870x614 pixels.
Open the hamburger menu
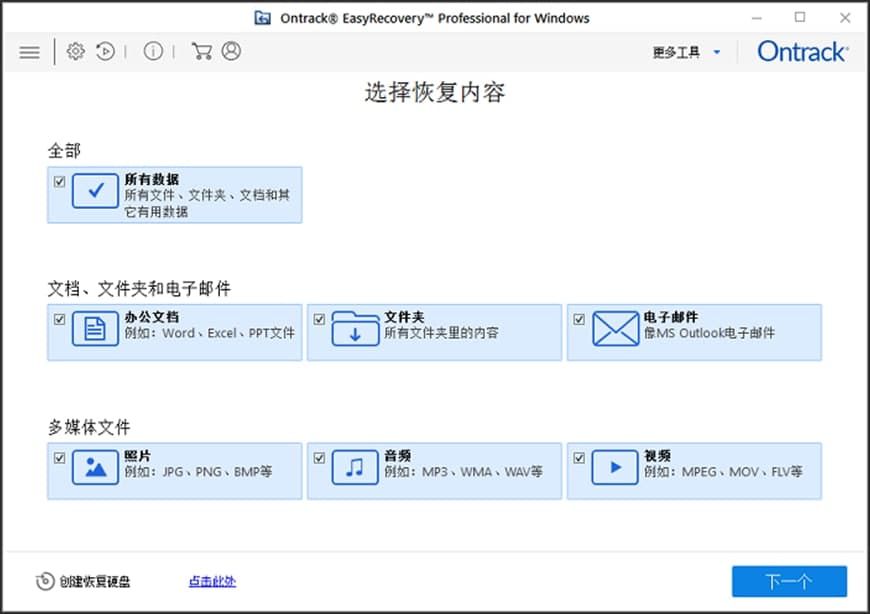pos(29,51)
